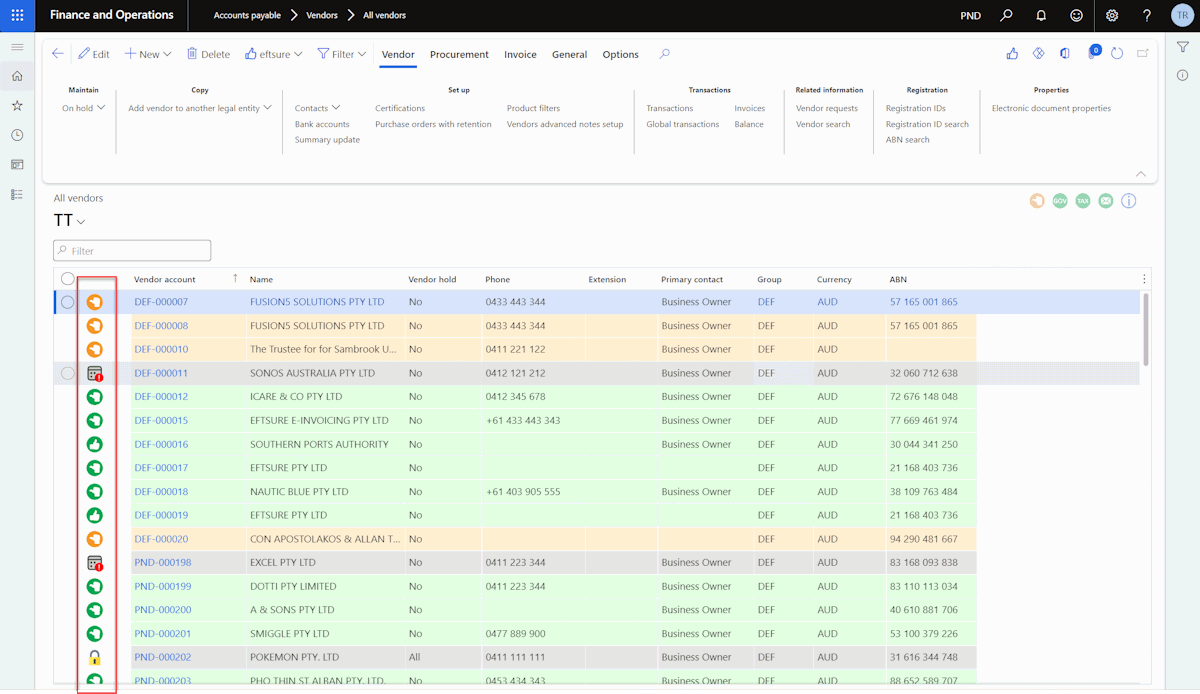Viewport: 1200px width, 694px height.
Task: Click the orange status icon for DEF-000008
Action: tap(94, 326)
